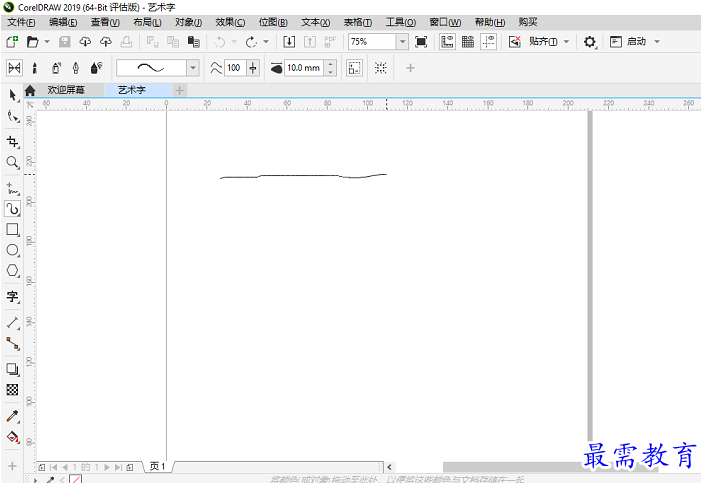Switch to the 艺术字 document tab
The width and height of the screenshot is (705, 487).
tap(132, 90)
